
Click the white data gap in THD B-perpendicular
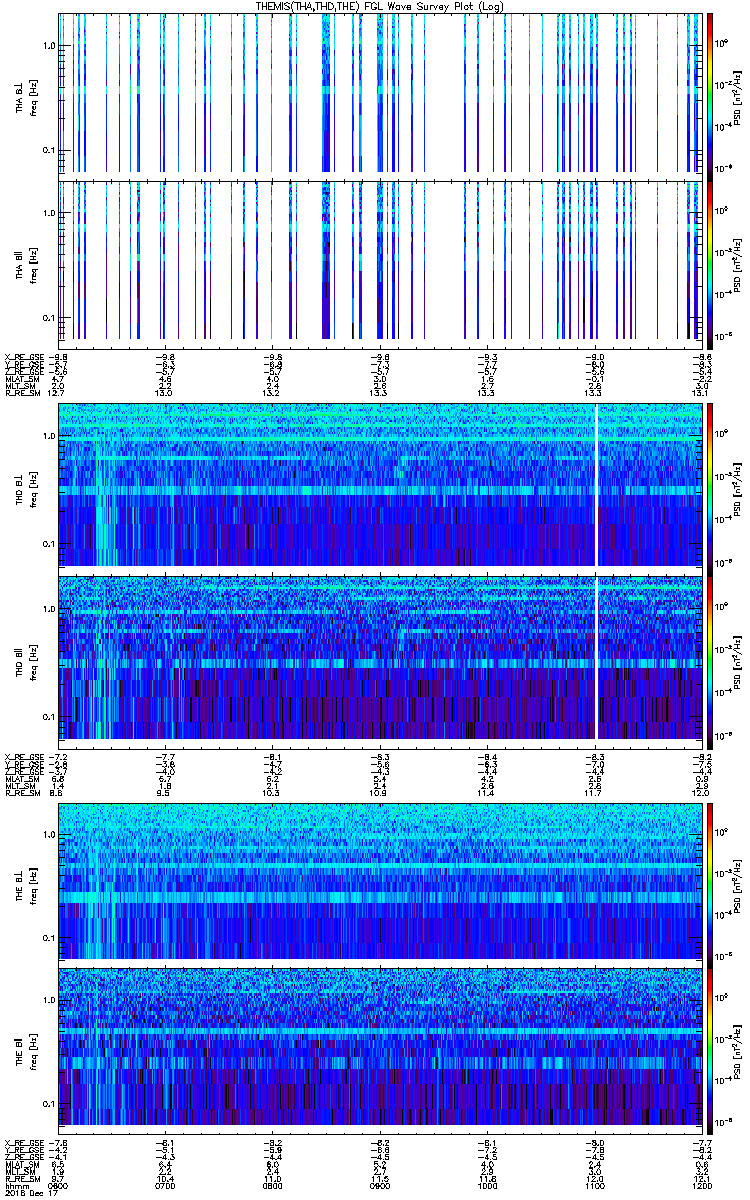[x=597, y=484]
